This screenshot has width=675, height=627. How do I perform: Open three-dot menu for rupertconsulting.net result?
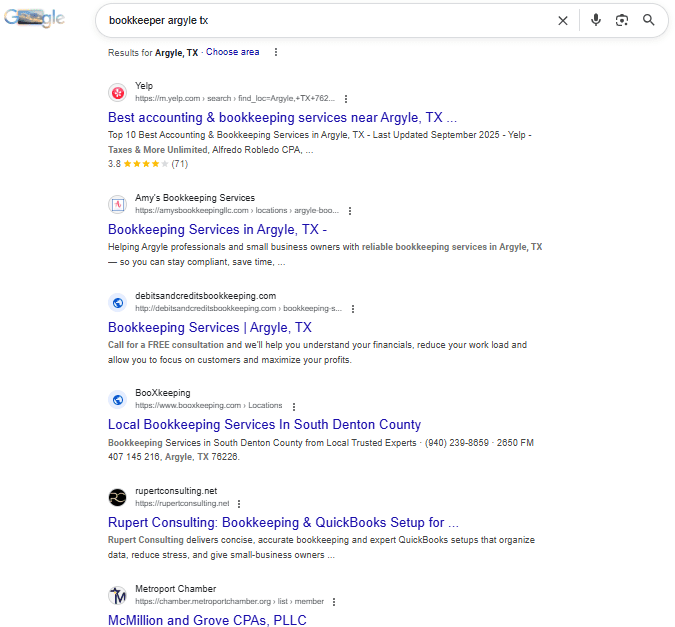coord(239,504)
